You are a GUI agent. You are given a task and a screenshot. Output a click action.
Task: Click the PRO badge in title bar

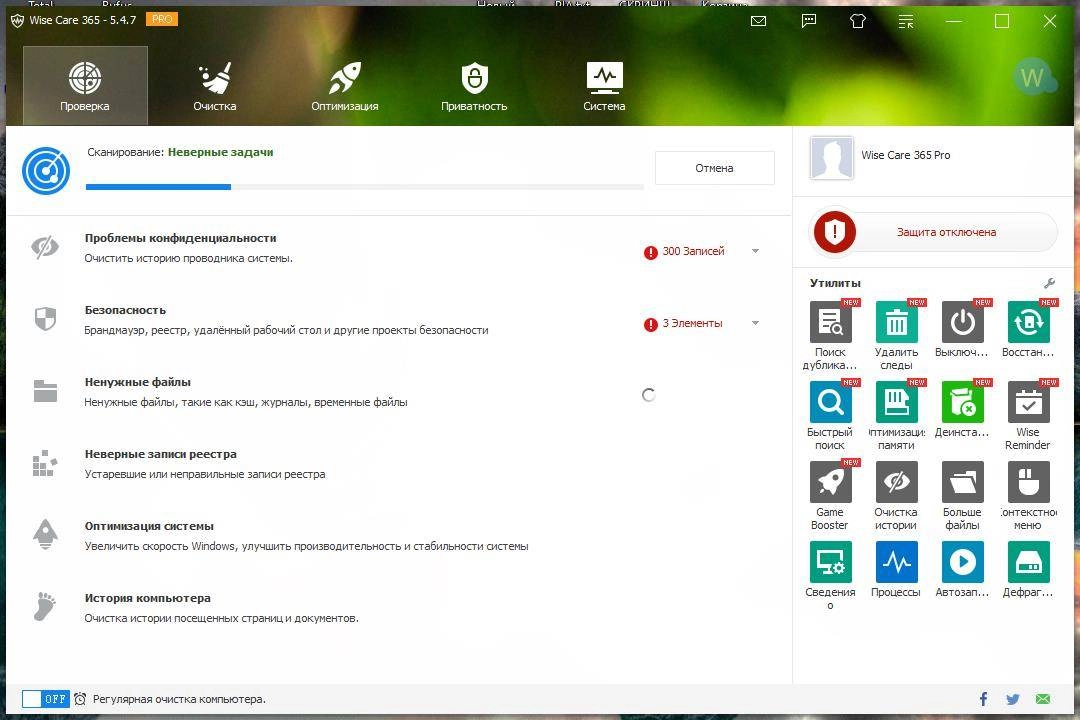point(162,19)
